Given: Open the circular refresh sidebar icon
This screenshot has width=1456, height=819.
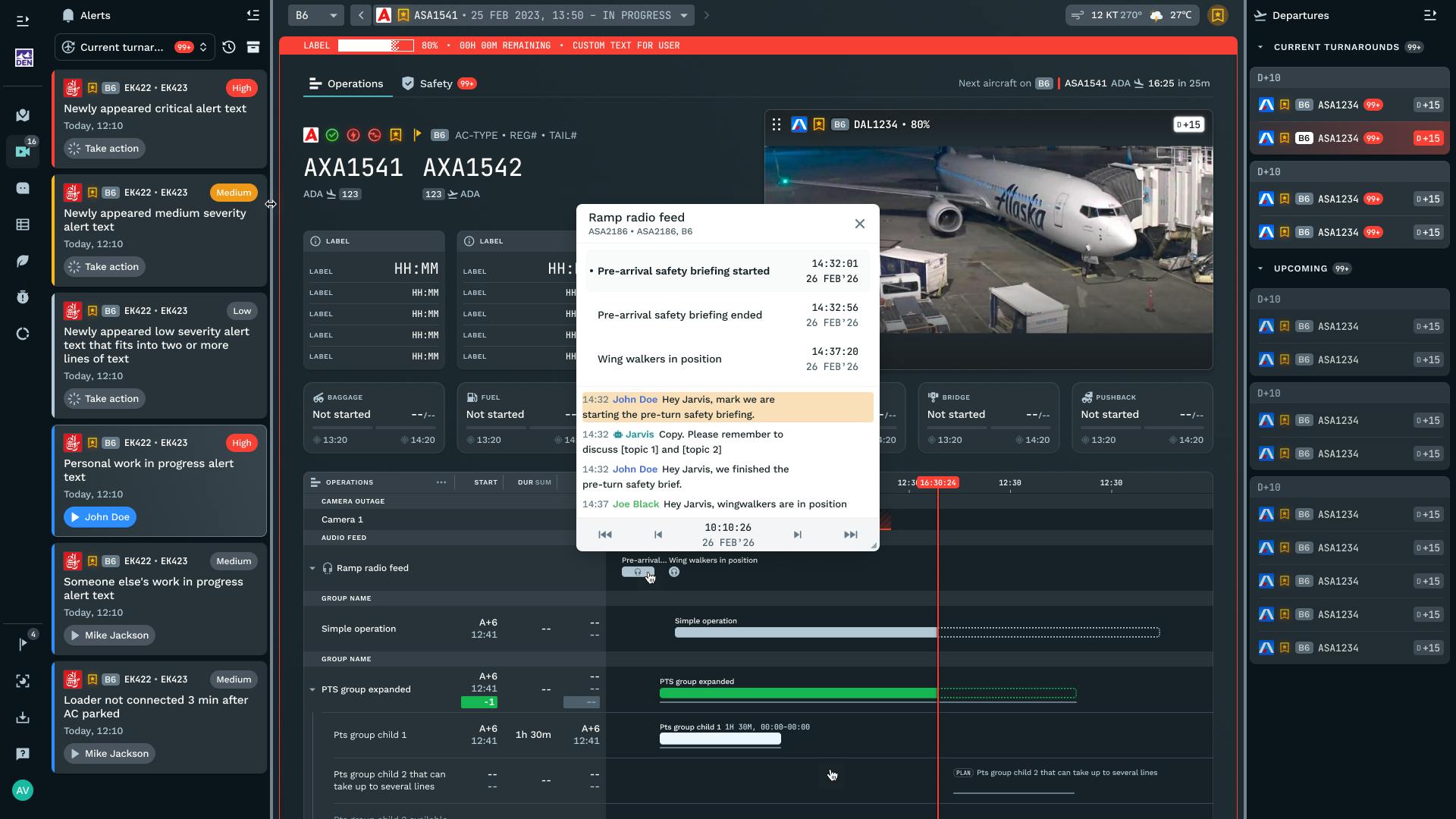Looking at the screenshot, I should pyautogui.click(x=23, y=334).
